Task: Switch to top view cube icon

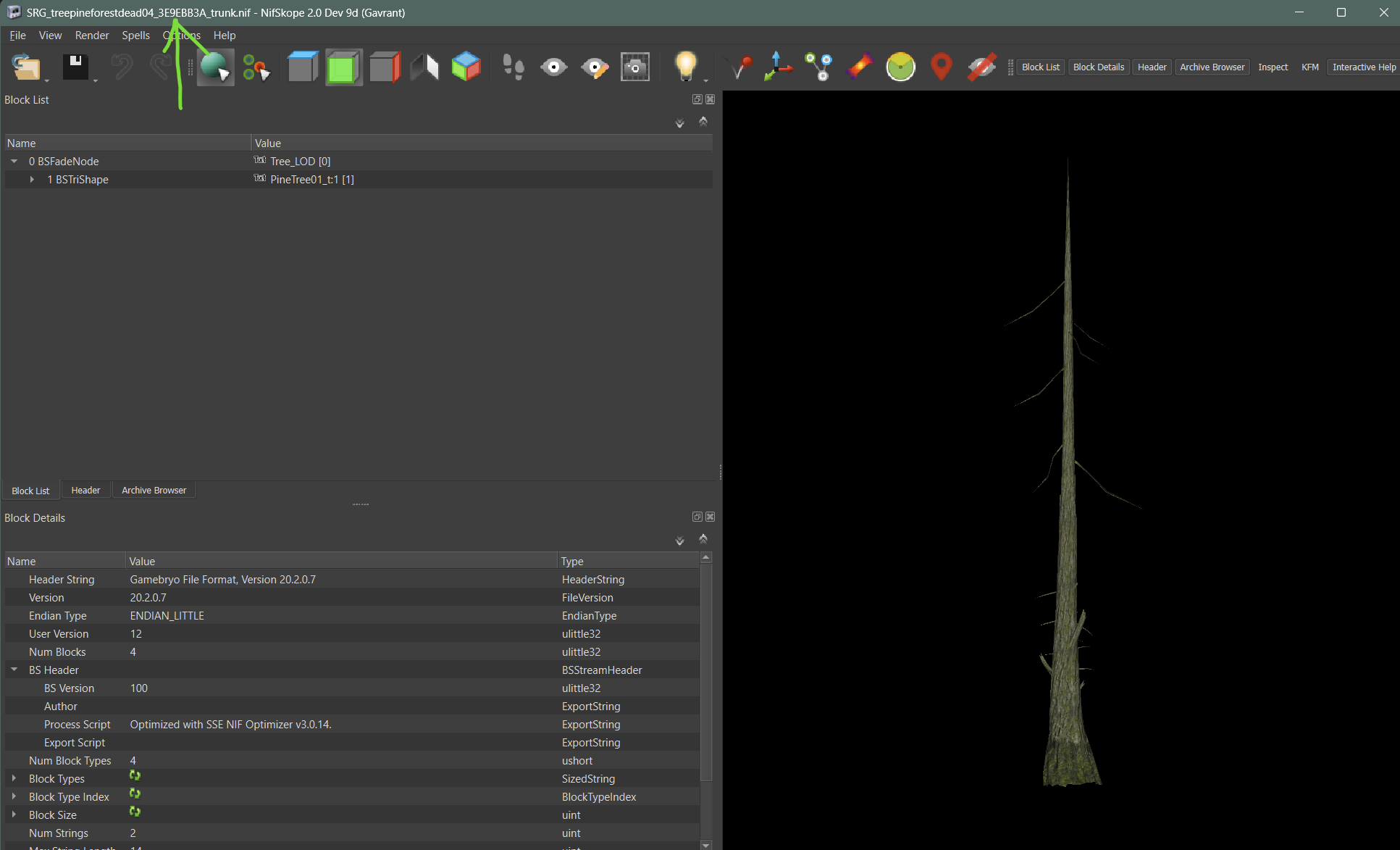Action: [303, 67]
